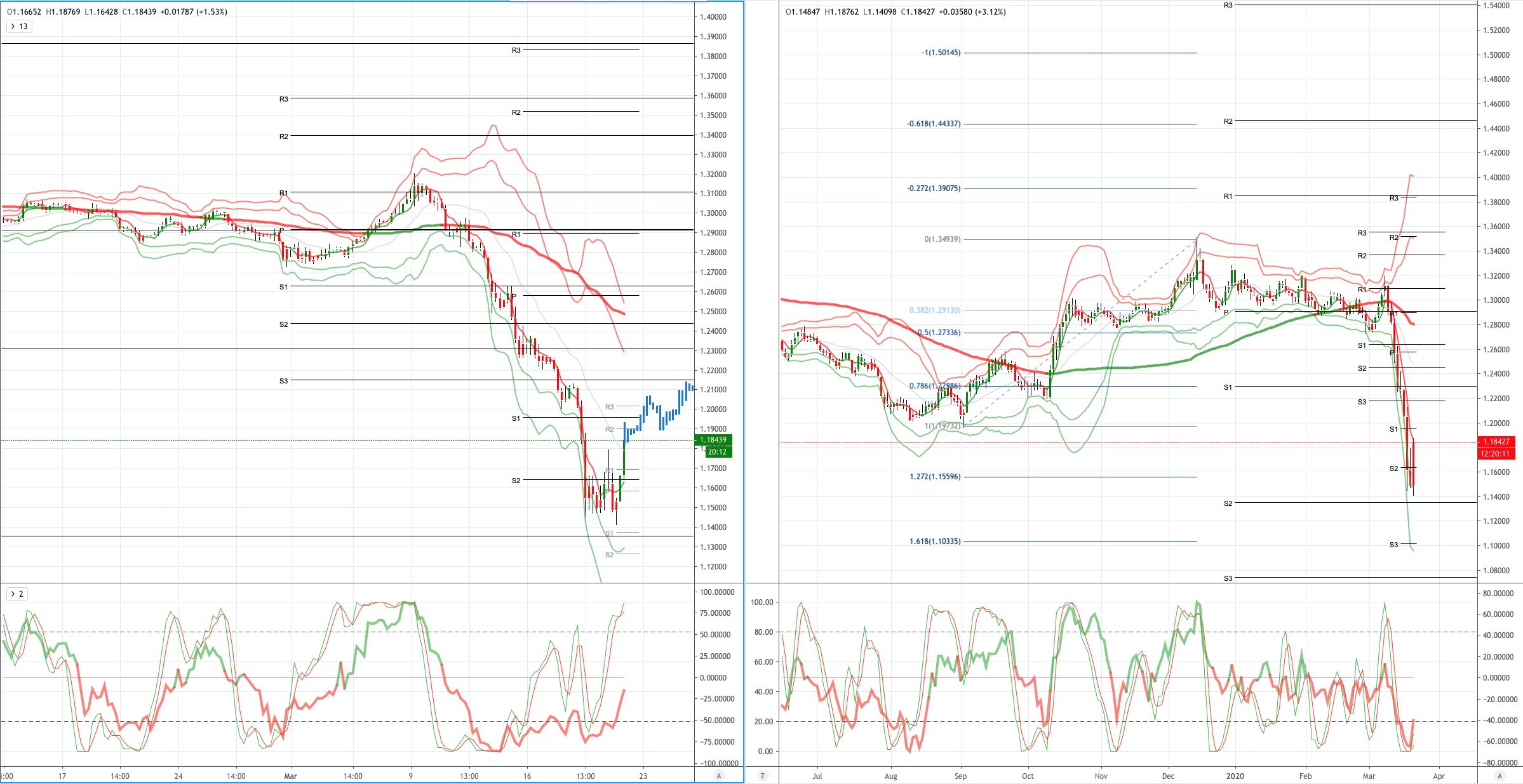This screenshot has width=1523, height=784.
Task: Toggle auto scale 'A' on right chart
Action: 1500,776
